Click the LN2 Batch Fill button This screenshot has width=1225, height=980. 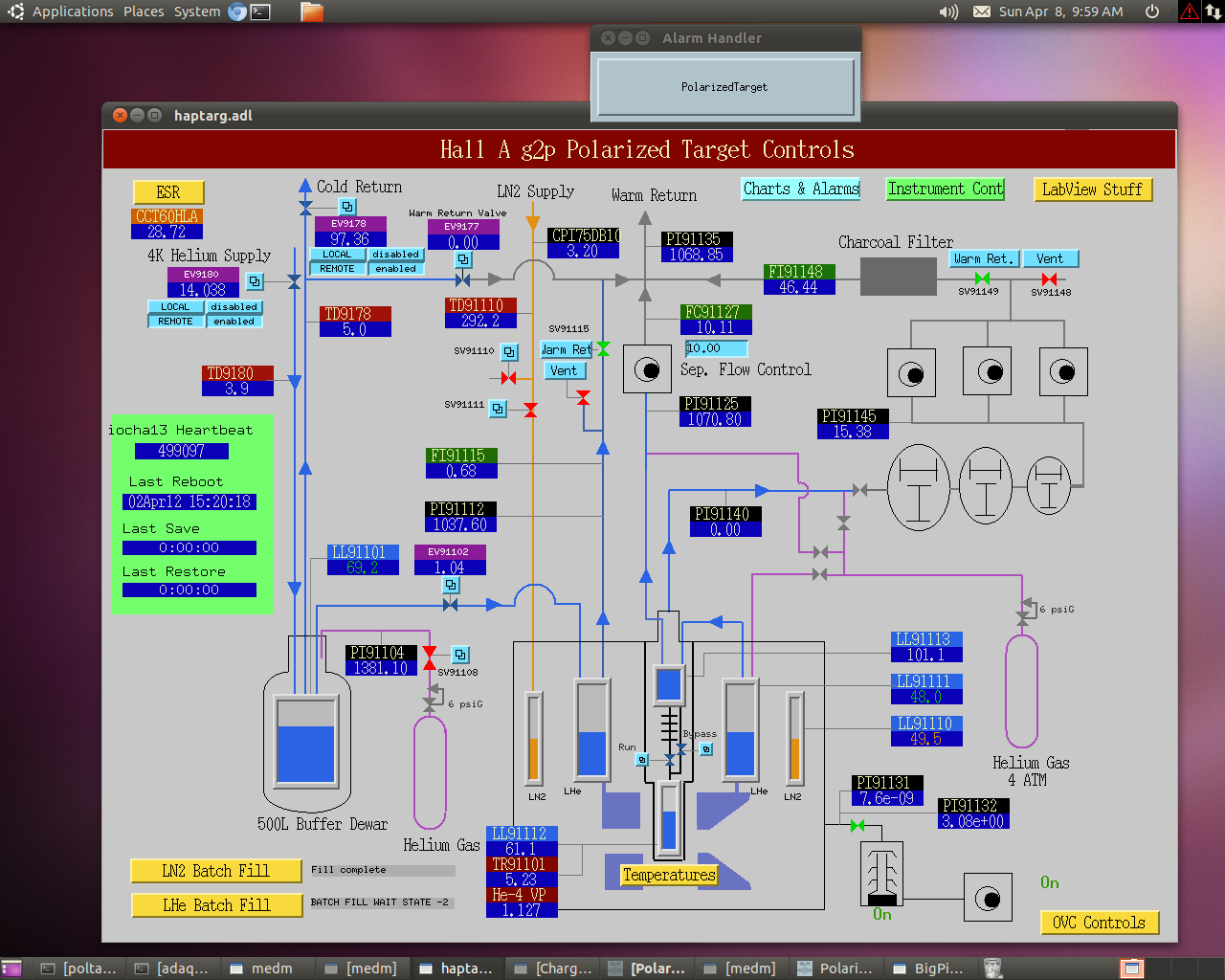[216, 871]
